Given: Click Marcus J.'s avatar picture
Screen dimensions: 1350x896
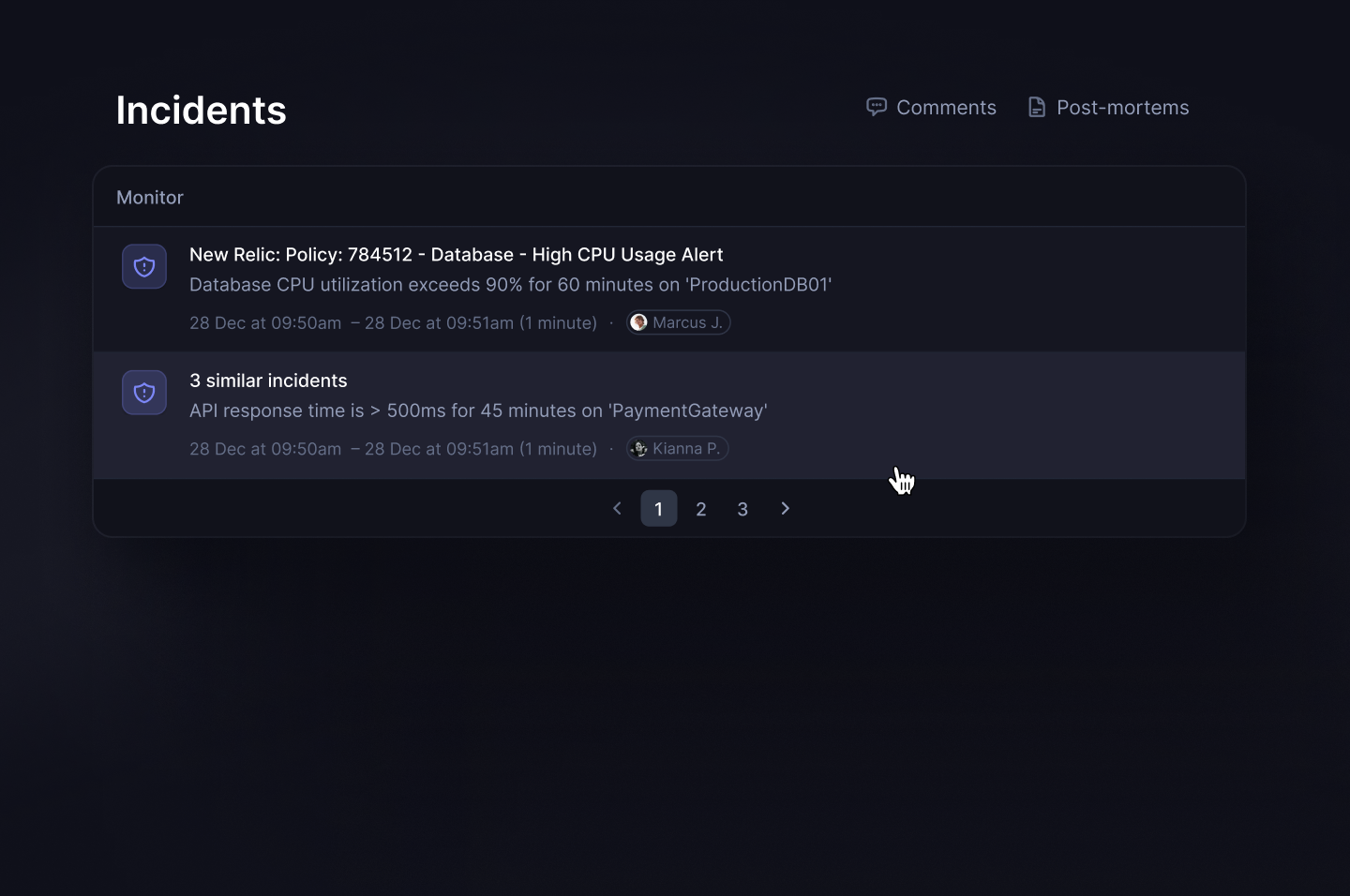Looking at the screenshot, I should click(639, 322).
